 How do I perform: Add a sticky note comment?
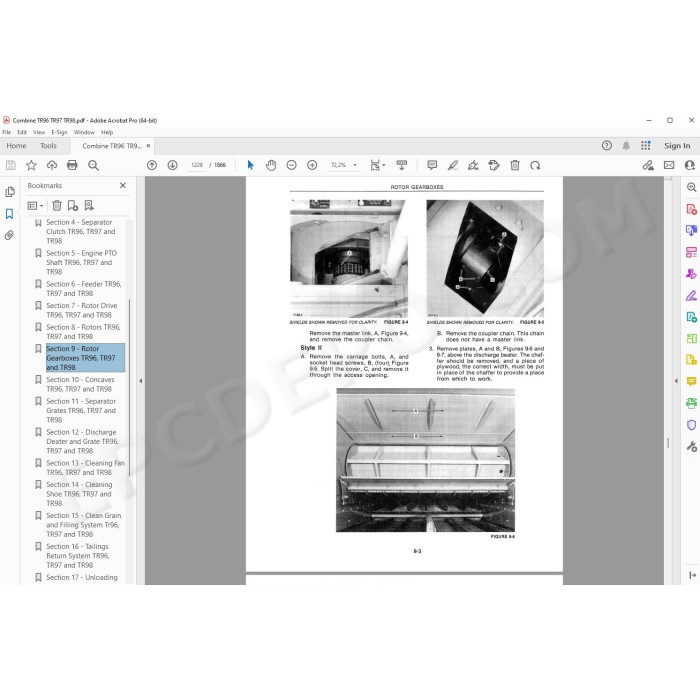tap(432, 165)
